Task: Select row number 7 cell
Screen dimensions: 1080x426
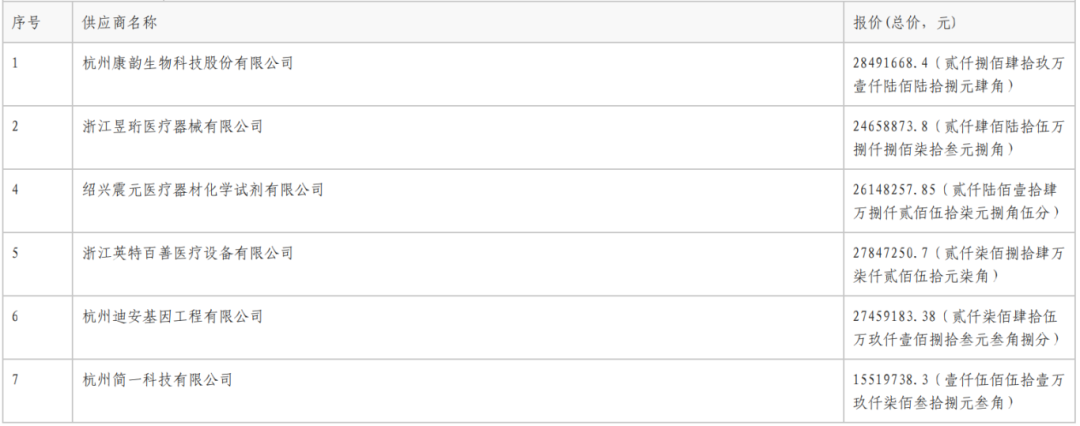Action: (x=15, y=380)
